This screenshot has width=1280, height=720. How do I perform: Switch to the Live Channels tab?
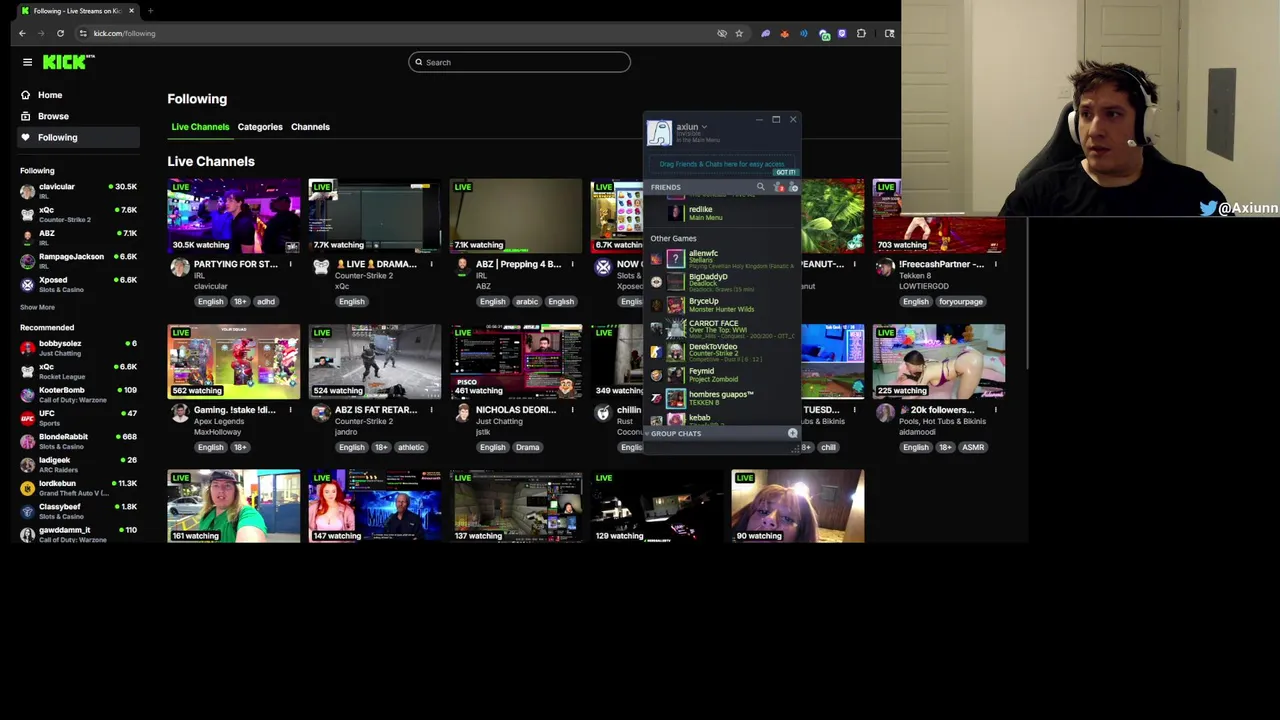tap(200, 127)
